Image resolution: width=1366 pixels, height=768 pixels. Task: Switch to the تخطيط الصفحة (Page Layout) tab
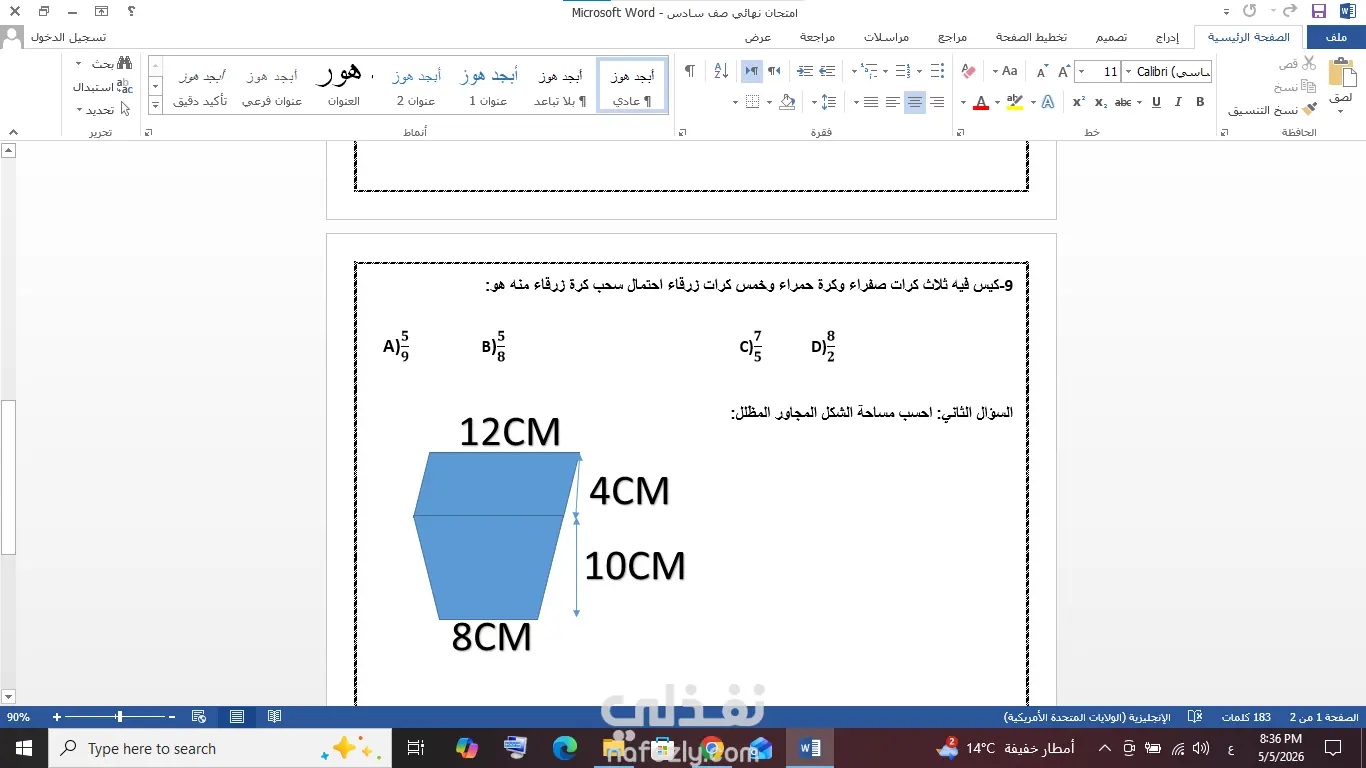(x=1031, y=37)
